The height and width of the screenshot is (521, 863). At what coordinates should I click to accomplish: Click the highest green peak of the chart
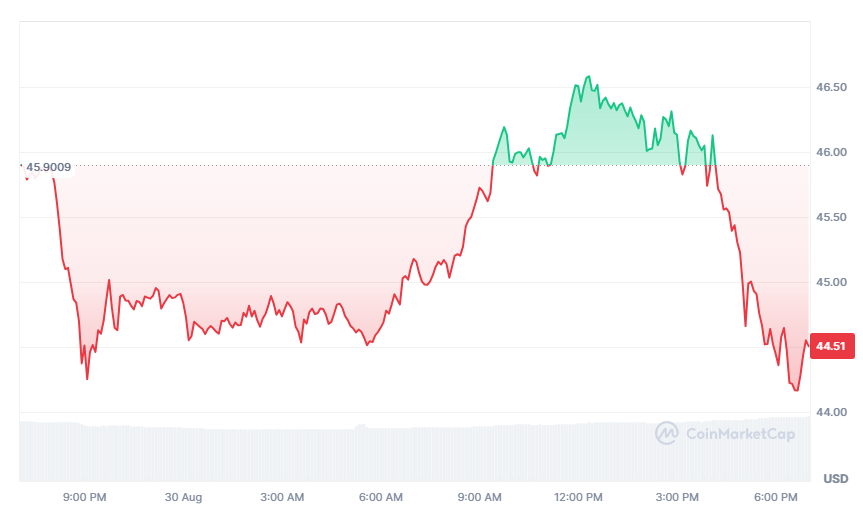pyautogui.click(x=589, y=76)
